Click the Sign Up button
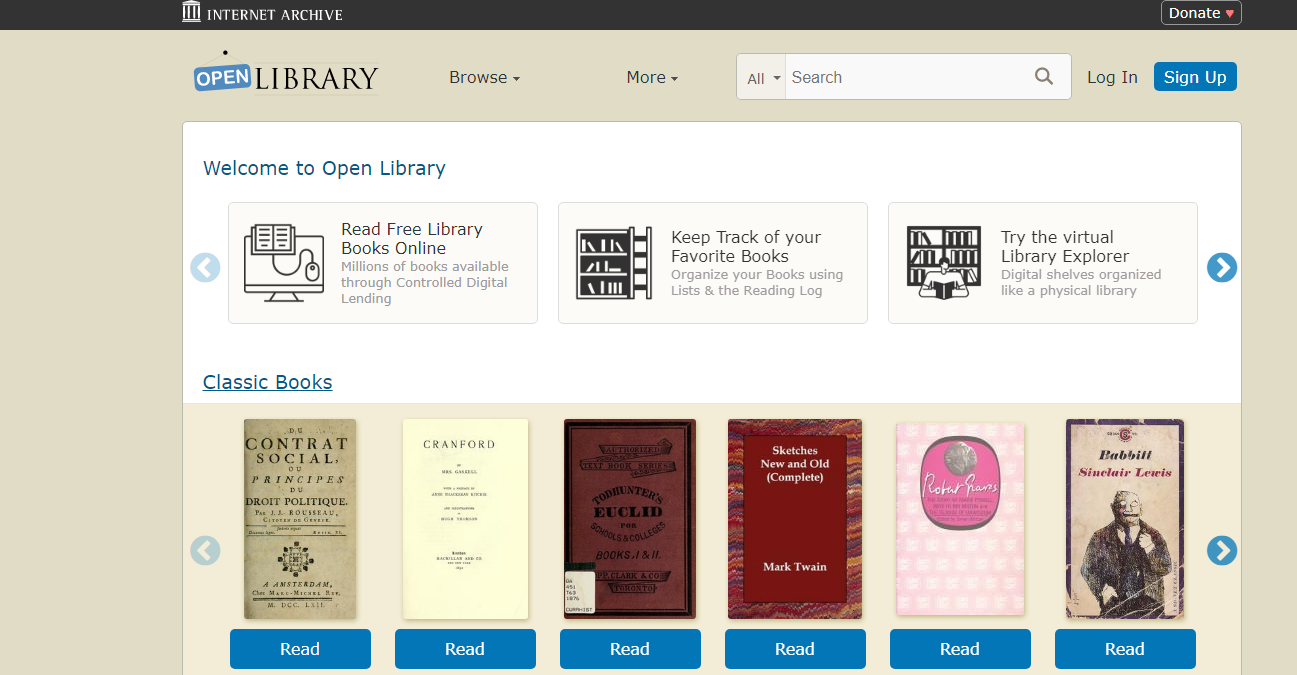Screen dimensions: 1297x675 [1195, 77]
